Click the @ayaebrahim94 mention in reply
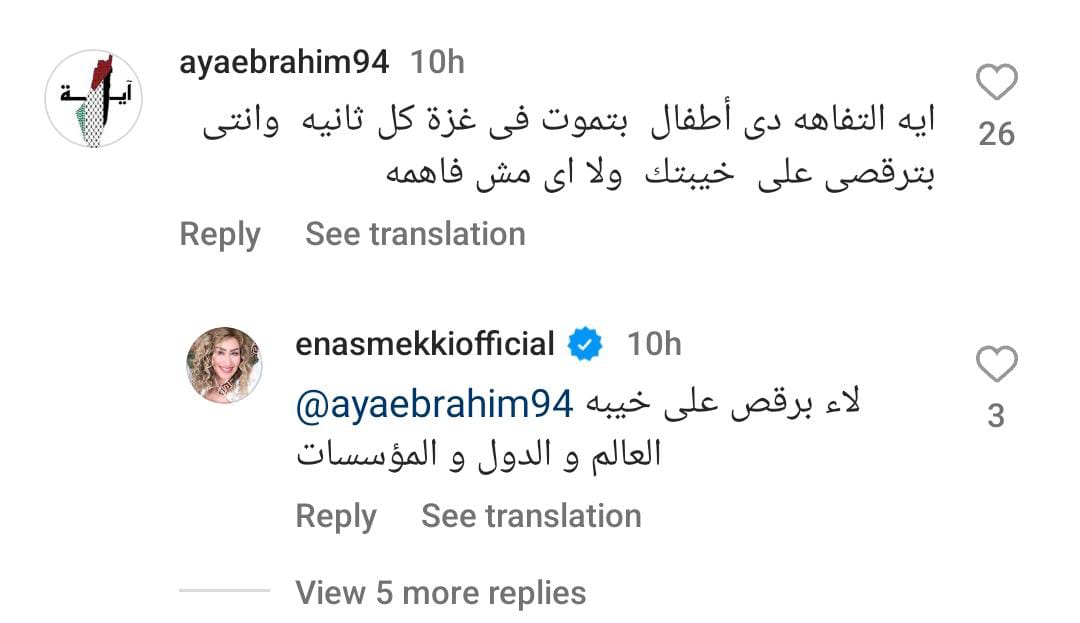Image resolution: width=1080 pixels, height=623 pixels. click(435, 404)
